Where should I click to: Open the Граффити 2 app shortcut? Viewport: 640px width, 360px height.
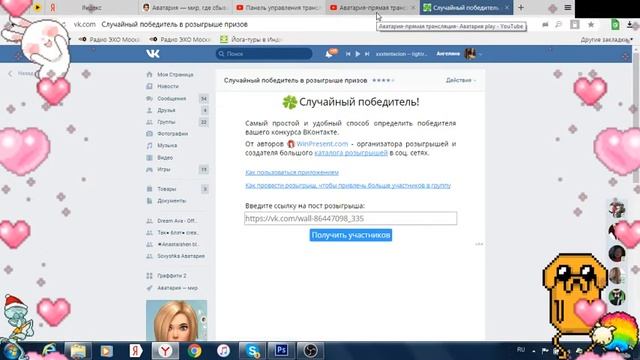pyautogui.click(x=171, y=276)
